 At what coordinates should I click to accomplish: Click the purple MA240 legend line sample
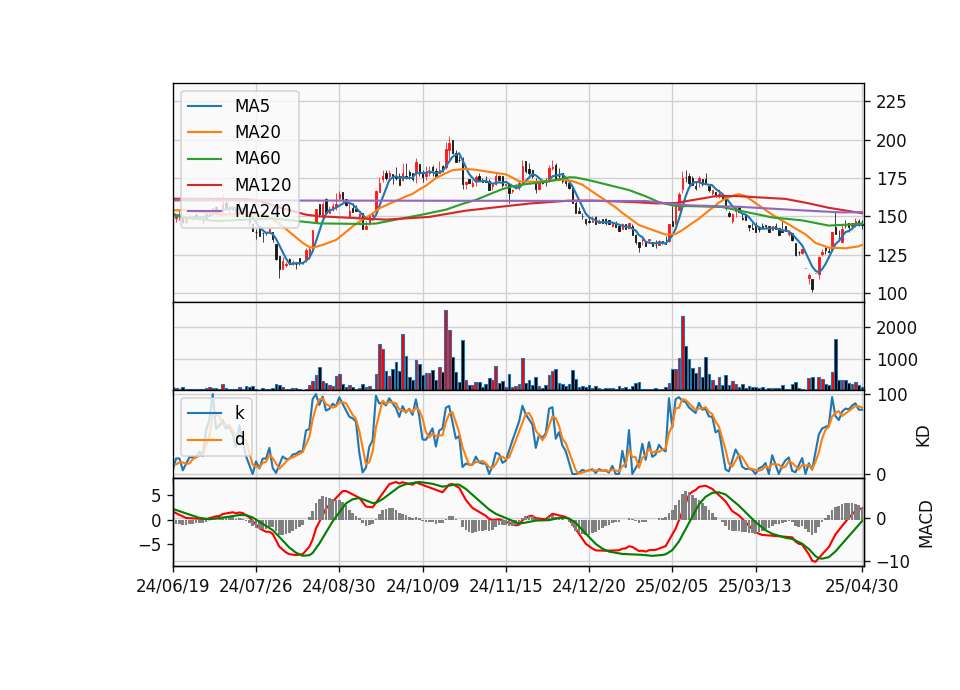pyautogui.click(x=204, y=211)
